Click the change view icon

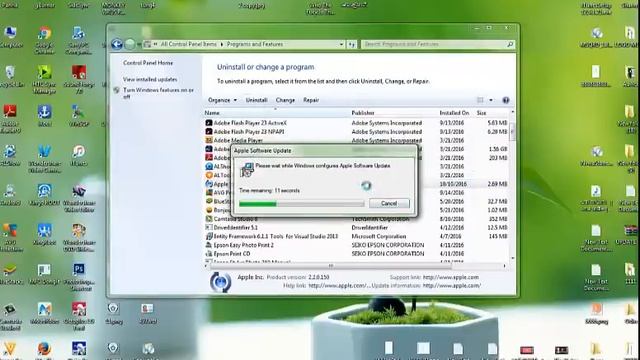tap(480, 100)
